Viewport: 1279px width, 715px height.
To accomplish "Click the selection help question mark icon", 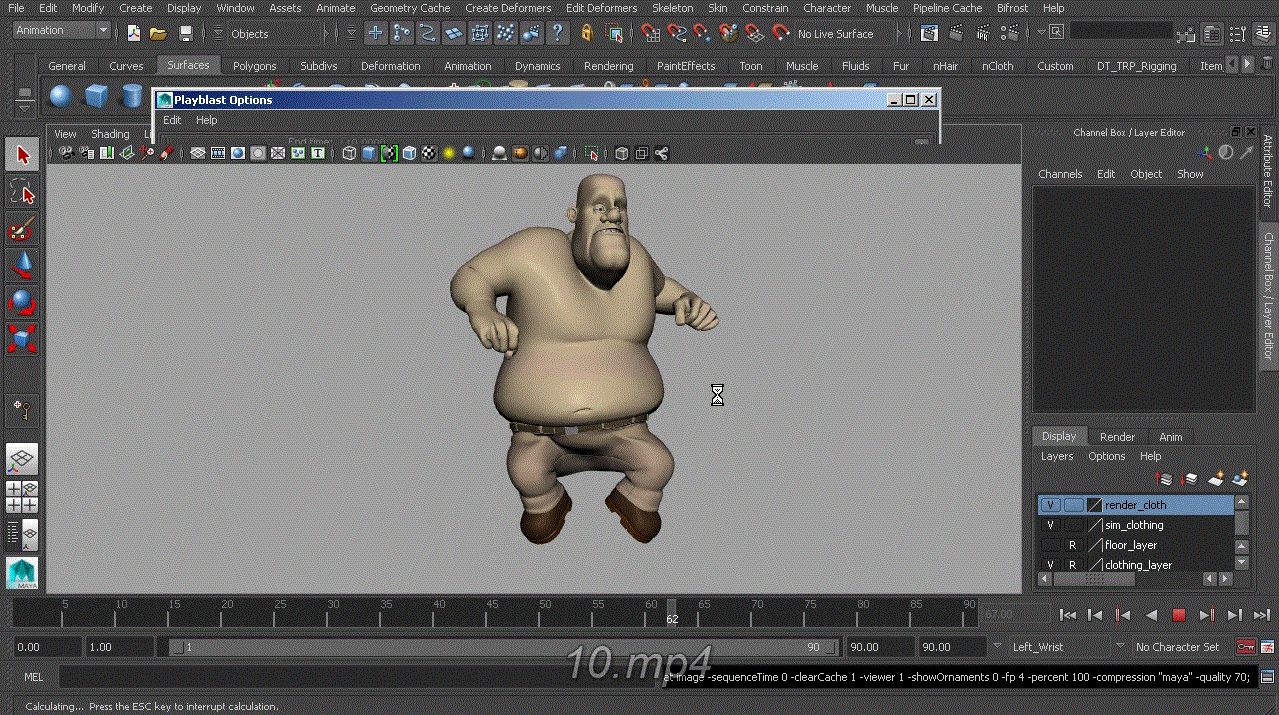I will (558, 33).
